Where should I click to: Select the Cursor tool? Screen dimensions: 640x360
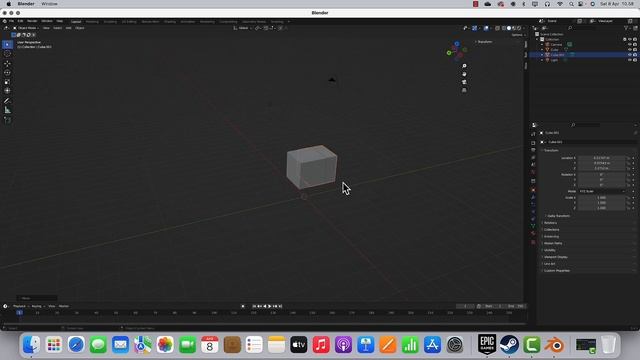[x=7, y=53]
